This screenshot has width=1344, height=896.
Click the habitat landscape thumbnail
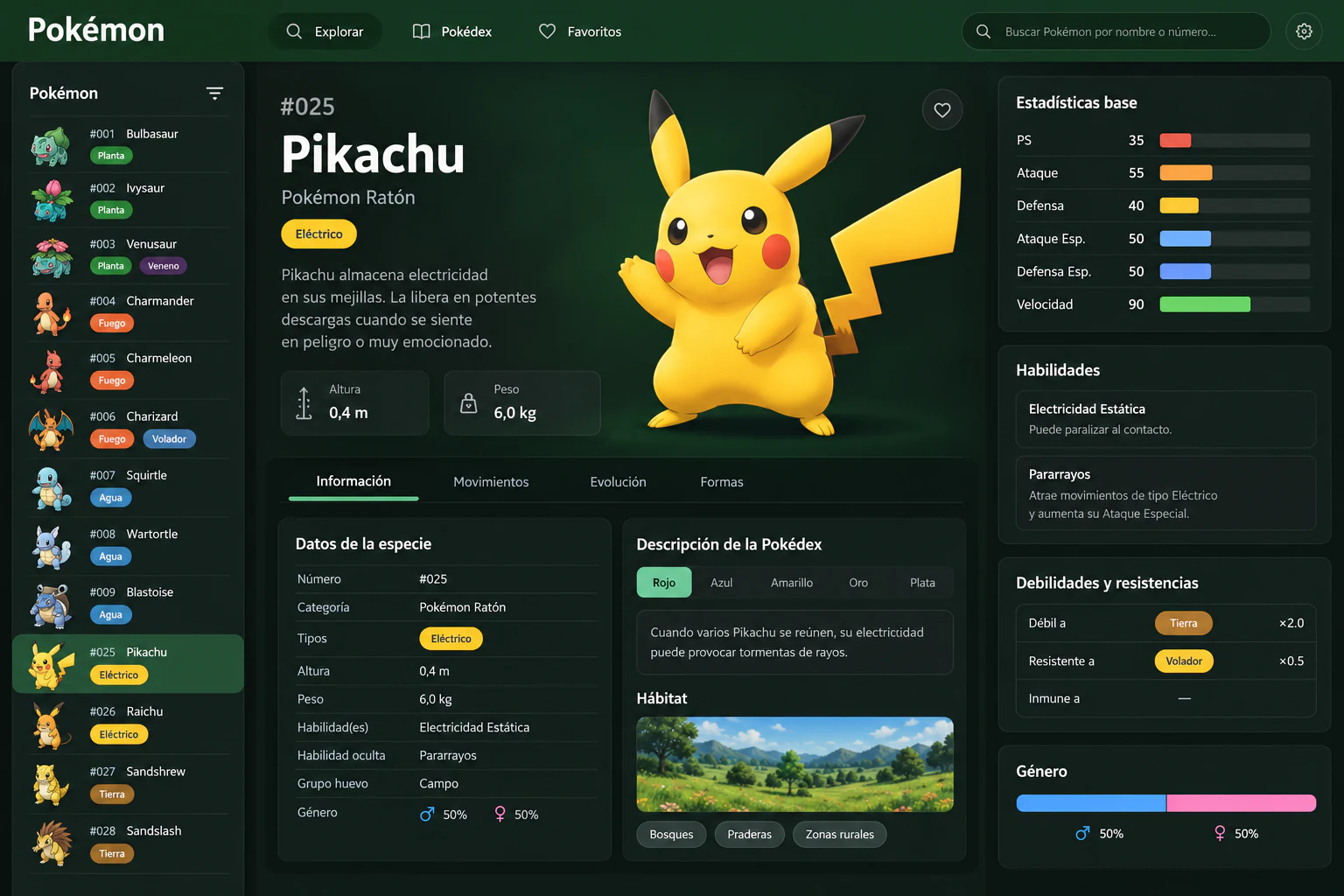(795, 765)
